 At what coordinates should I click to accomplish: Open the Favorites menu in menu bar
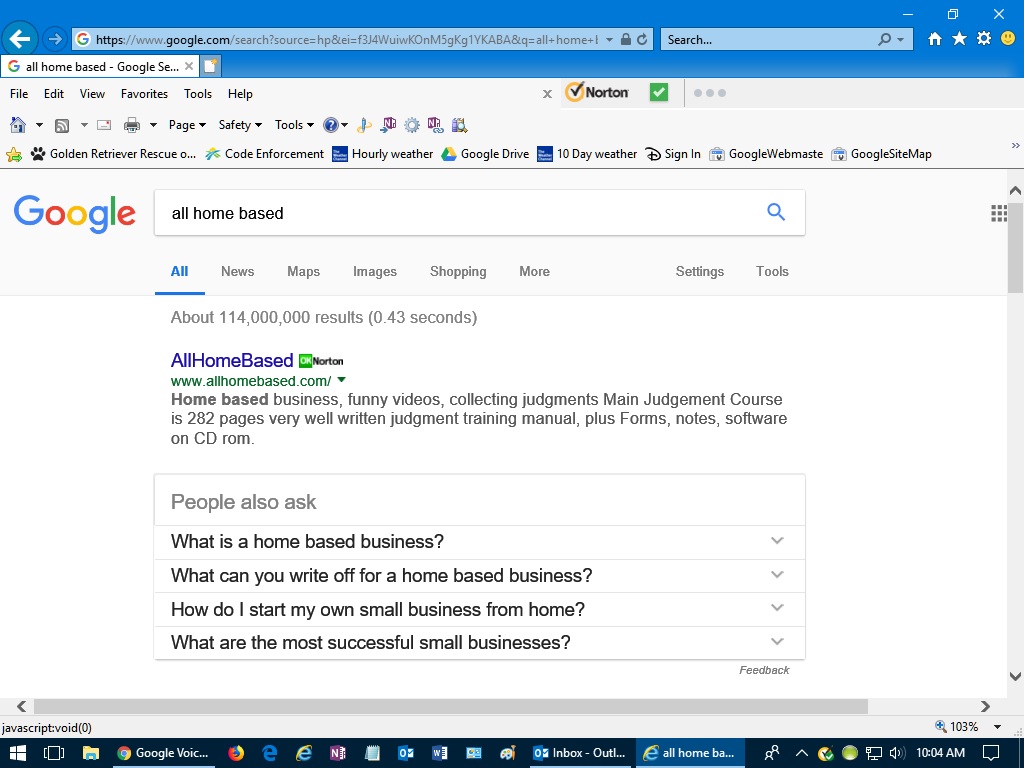tap(144, 94)
